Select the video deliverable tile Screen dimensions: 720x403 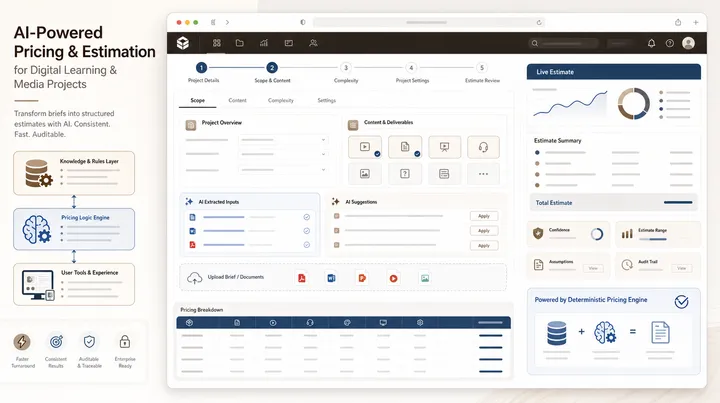pyautogui.click(x=365, y=147)
